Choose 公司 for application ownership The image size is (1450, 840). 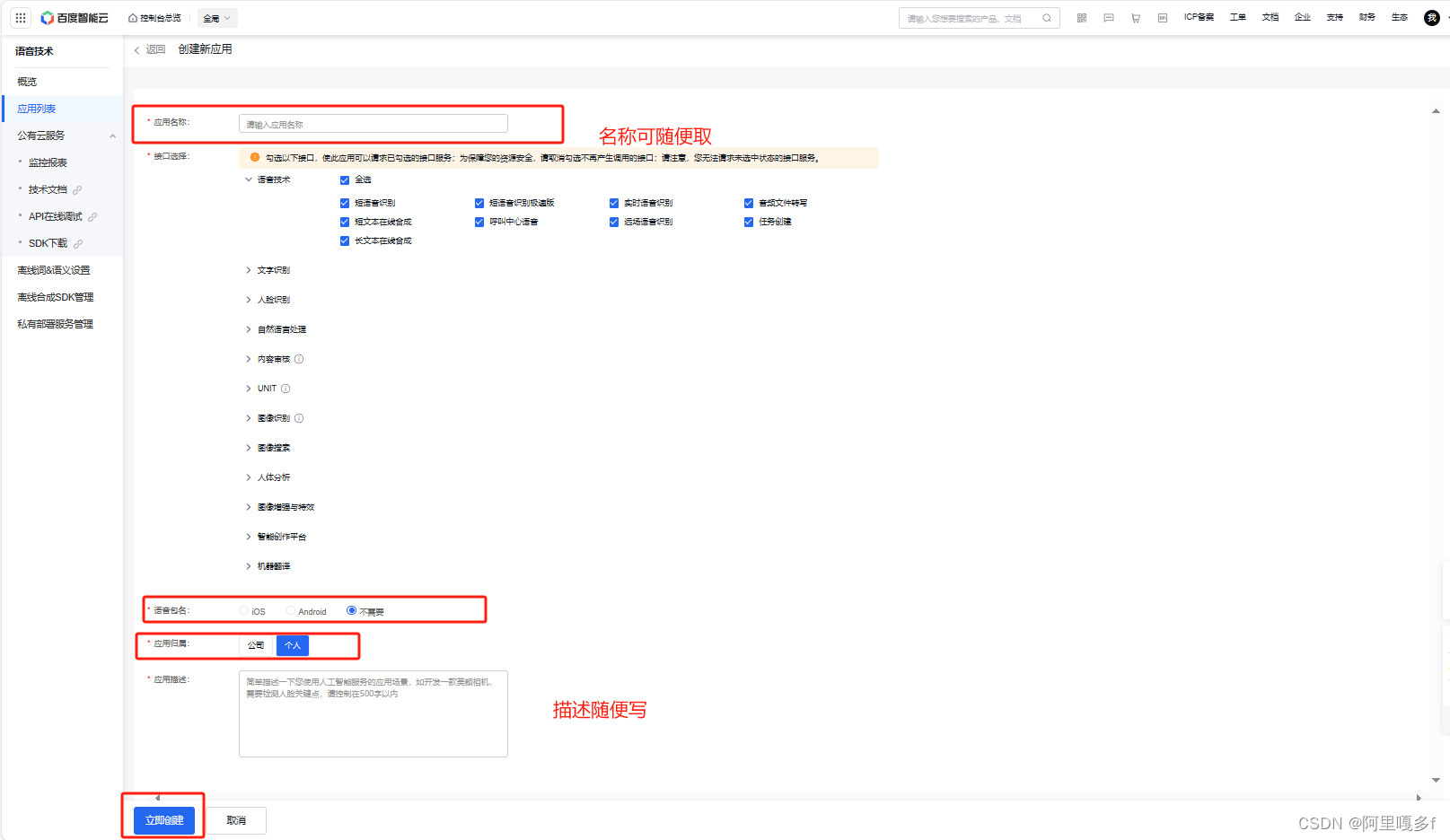click(x=256, y=645)
